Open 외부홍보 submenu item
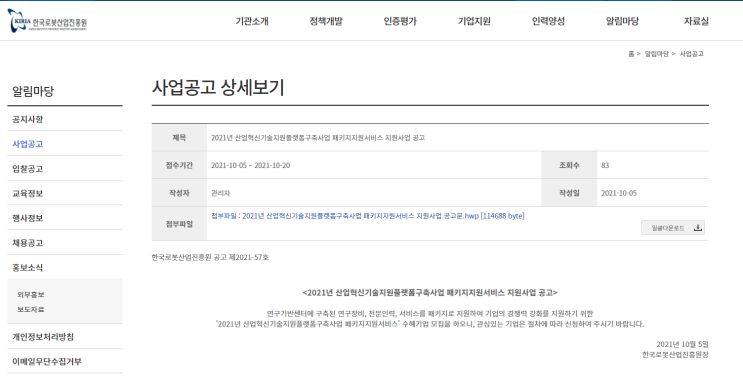The width and height of the screenshot is (743, 389). coord(31,295)
